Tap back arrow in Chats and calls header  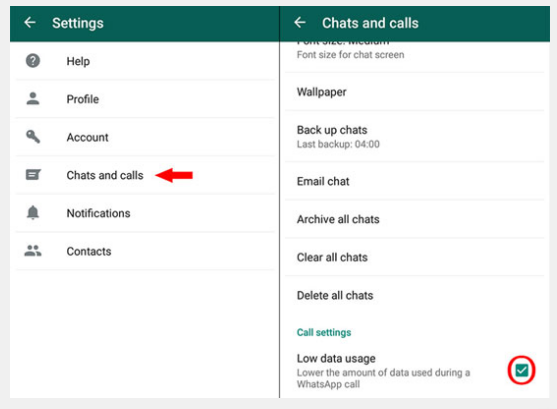[x=300, y=23]
